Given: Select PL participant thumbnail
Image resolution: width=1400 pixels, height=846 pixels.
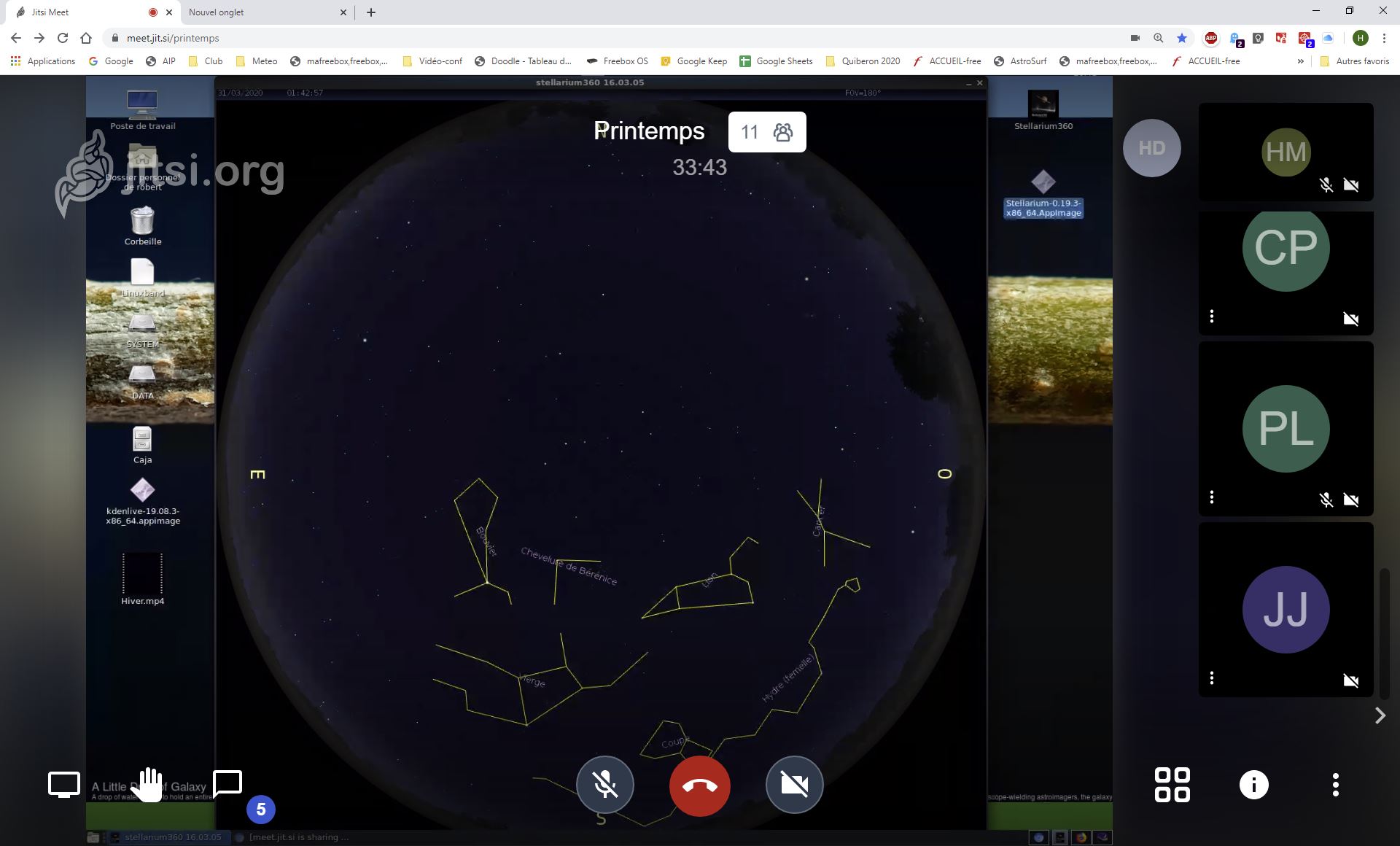Looking at the screenshot, I should [x=1286, y=429].
